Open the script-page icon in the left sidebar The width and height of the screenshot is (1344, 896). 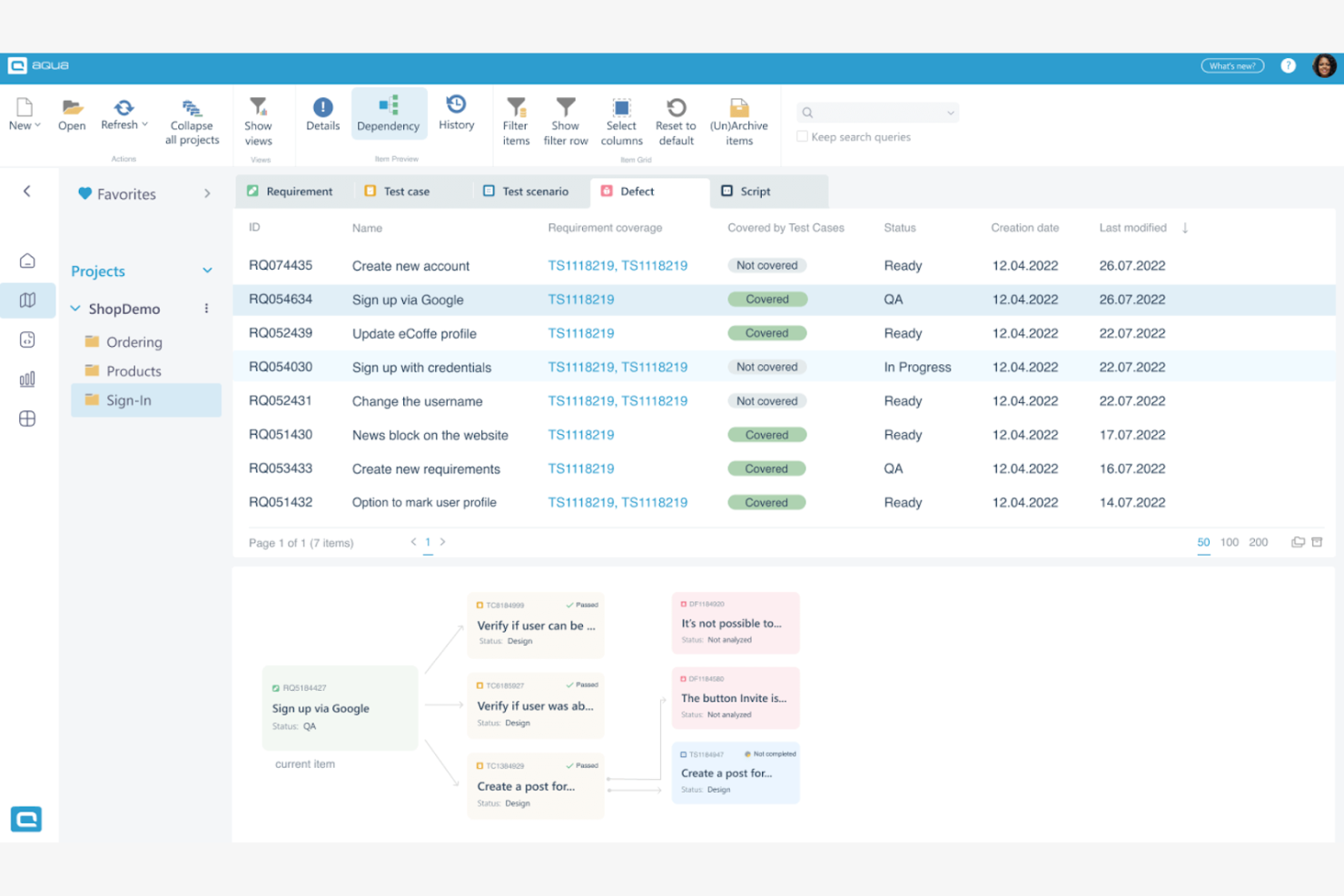pos(27,340)
